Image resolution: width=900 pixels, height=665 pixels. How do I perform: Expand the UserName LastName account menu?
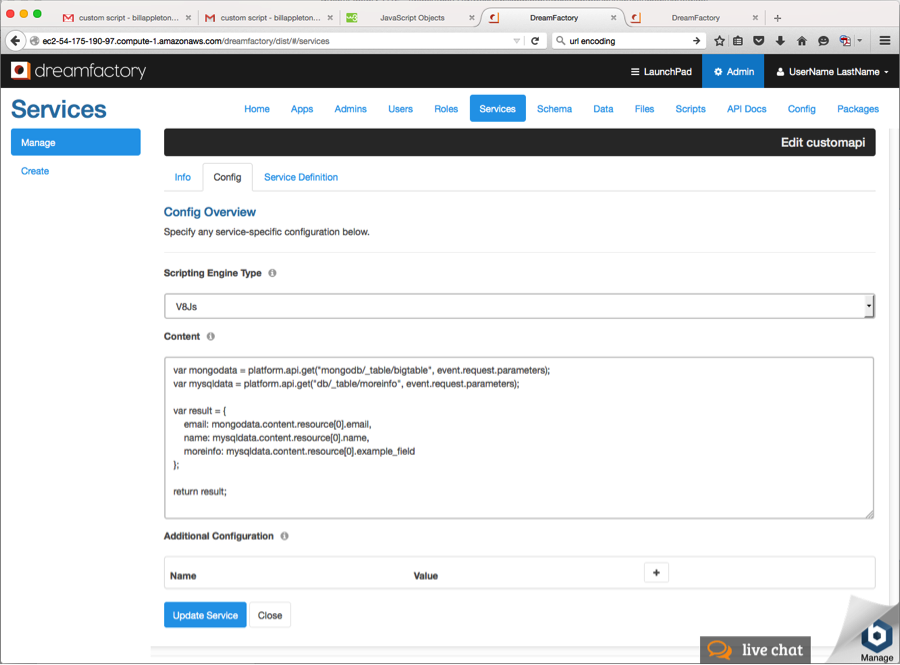tap(832, 72)
